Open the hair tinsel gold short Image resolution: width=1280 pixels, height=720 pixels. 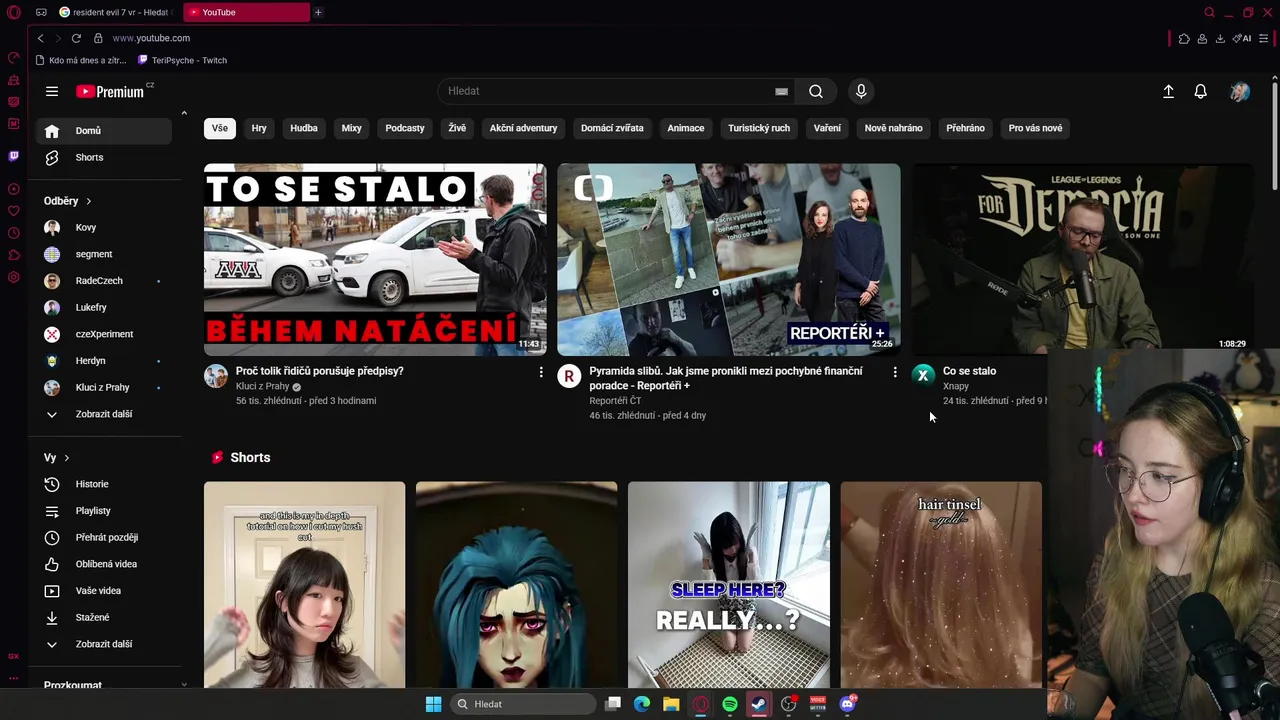pyautogui.click(x=941, y=585)
